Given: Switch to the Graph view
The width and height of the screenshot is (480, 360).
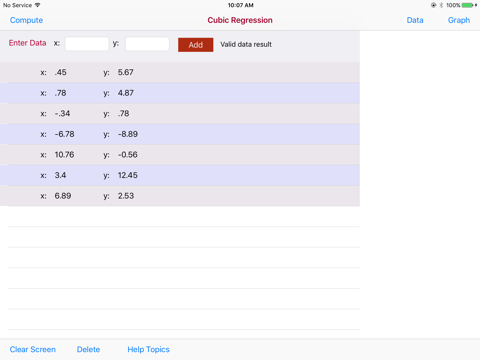Looking at the screenshot, I should 459,20.
